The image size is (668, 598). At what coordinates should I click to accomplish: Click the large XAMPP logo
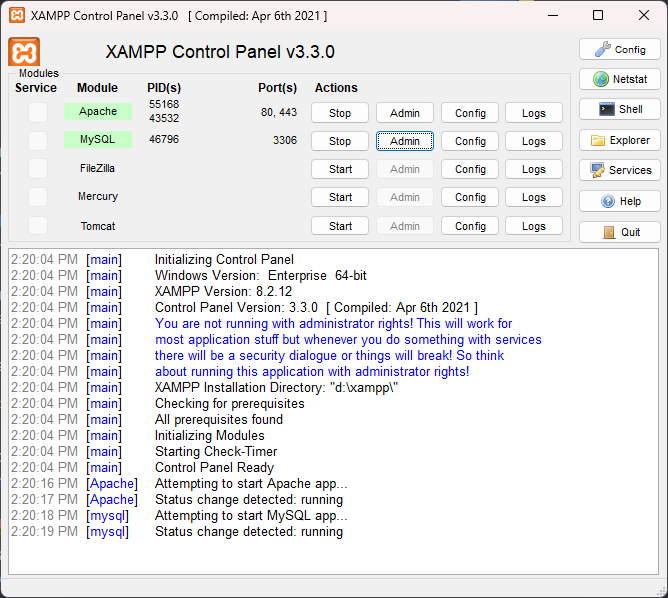[x=24, y=52]
